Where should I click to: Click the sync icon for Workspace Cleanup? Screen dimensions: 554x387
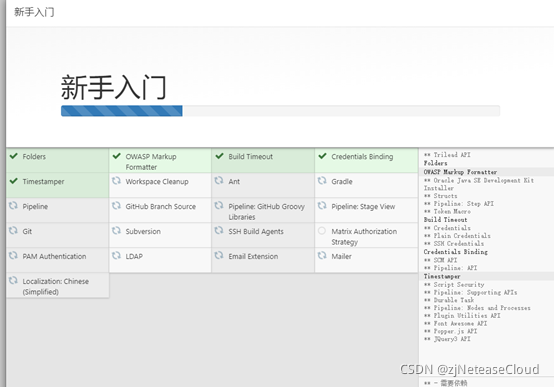[x=116, y=181]
